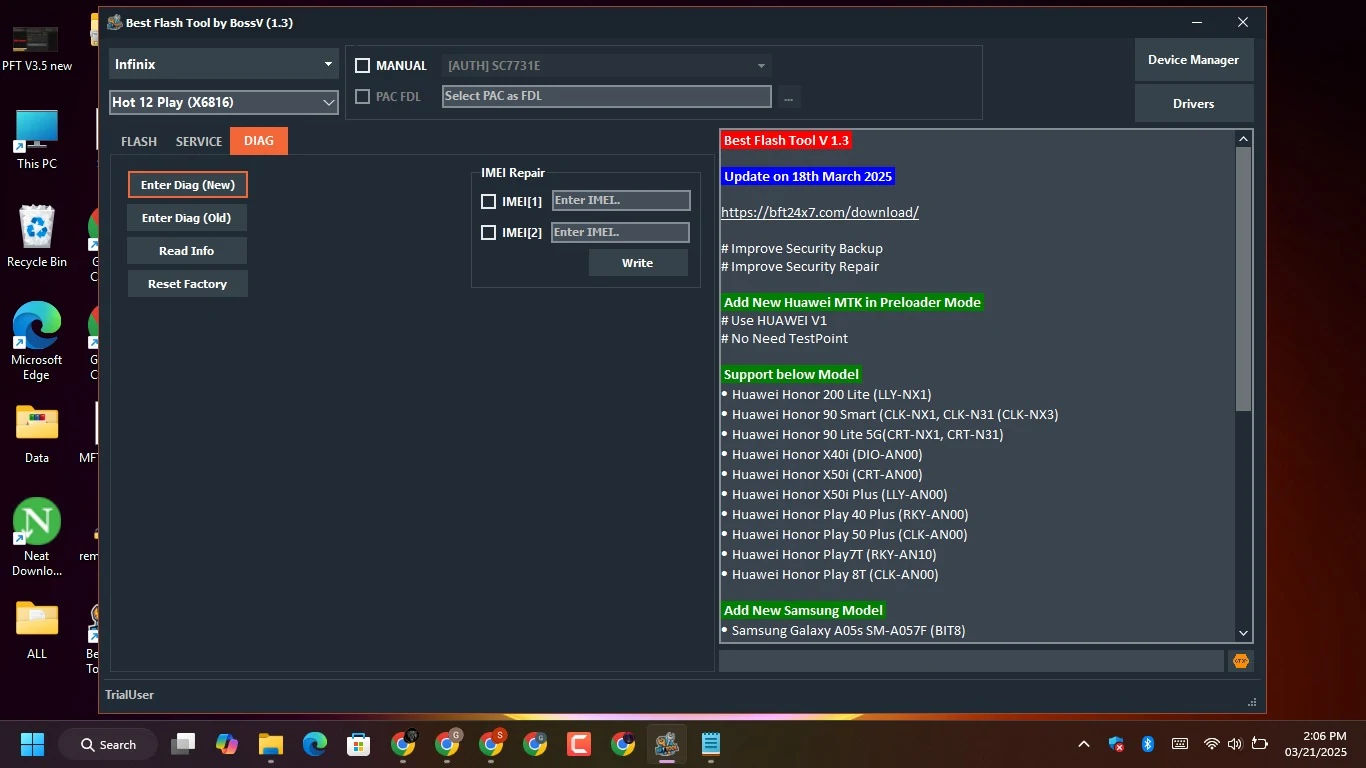Check the IMEI[2] checkbox
Viewport: 1366px width, 768px height.
click(488, 232)
